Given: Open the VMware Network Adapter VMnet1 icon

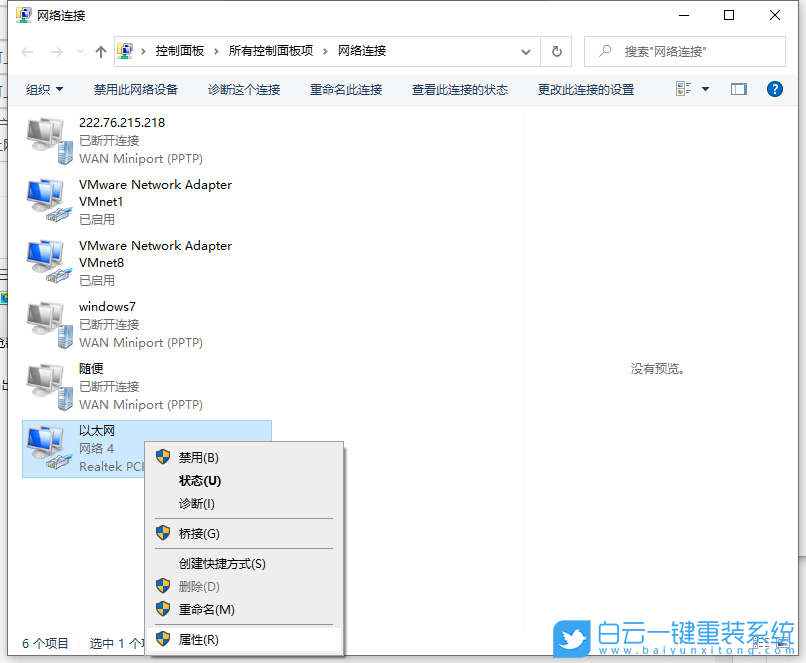Looking at the screenshot, I should tap(45, 200).
